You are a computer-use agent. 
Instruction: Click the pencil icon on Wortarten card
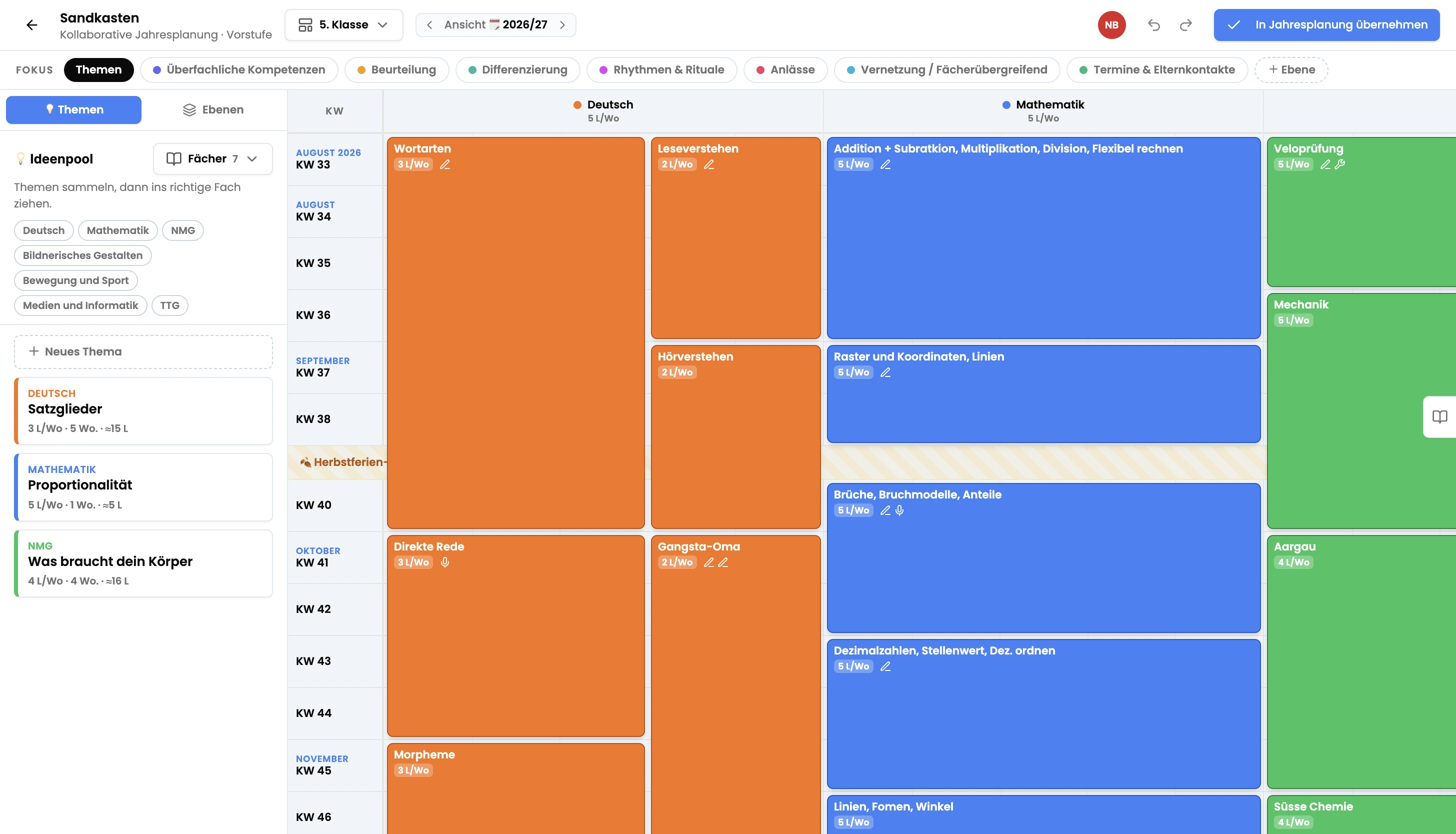point(445,164)
